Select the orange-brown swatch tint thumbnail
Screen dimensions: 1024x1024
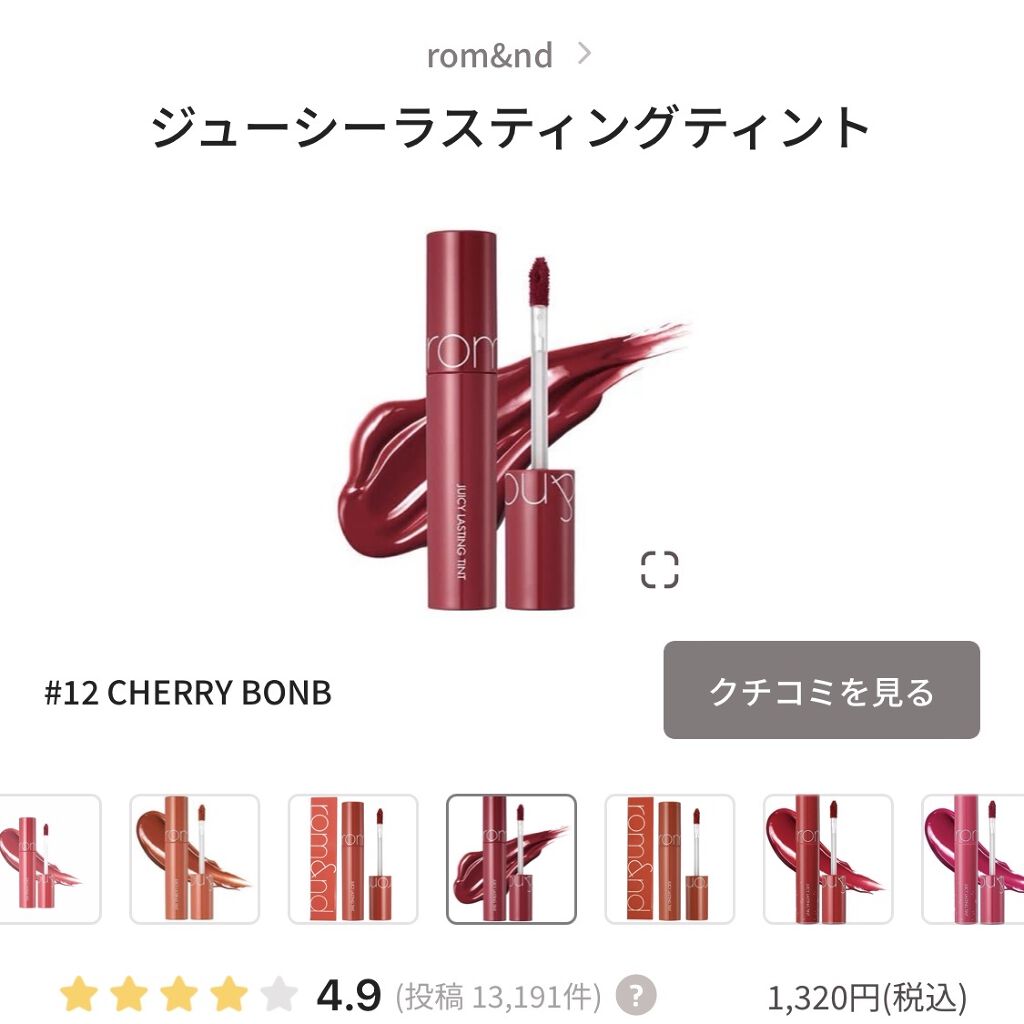point(195,859)
